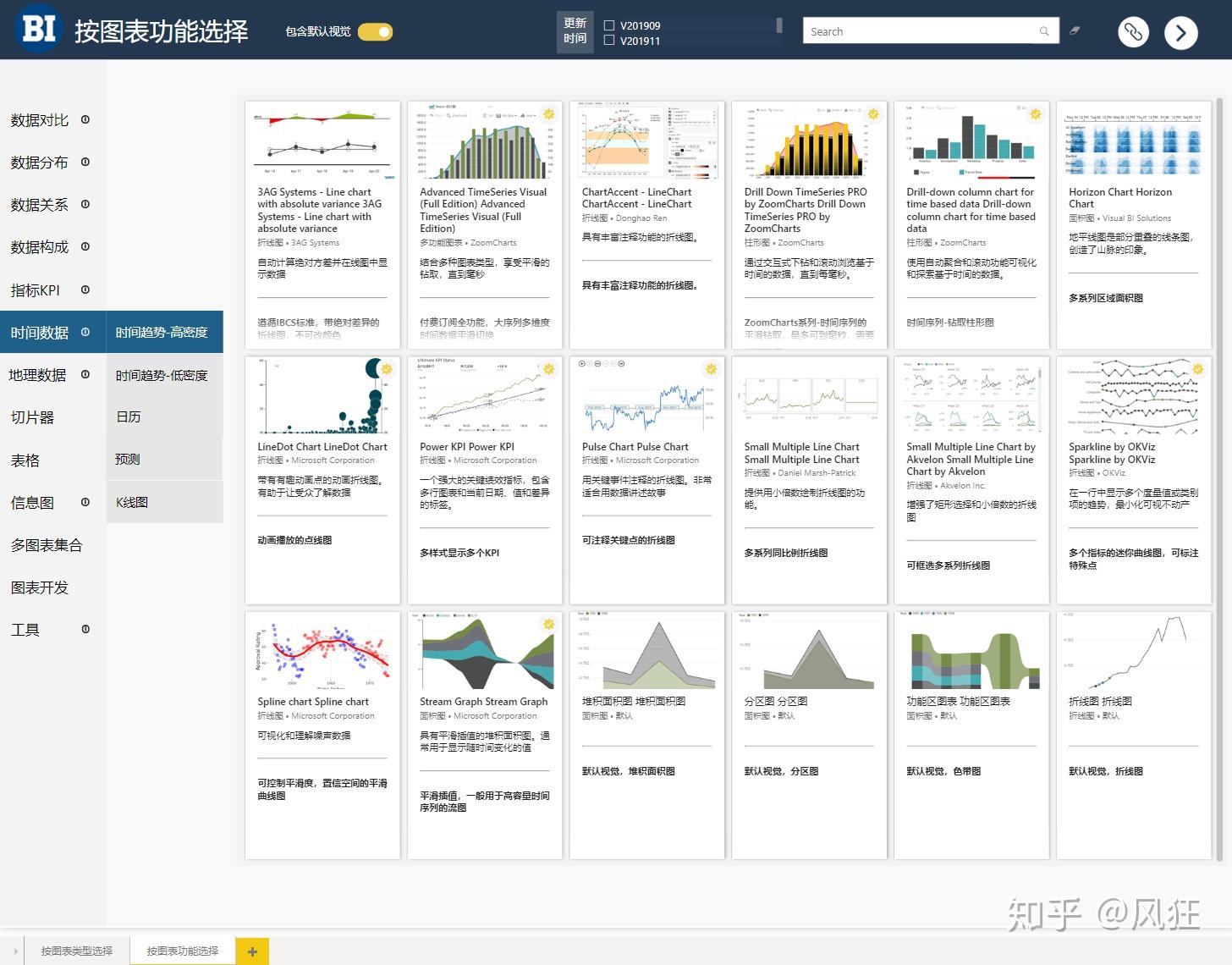Switch to 按图表类型选择 page tab

tap(77, 951)
